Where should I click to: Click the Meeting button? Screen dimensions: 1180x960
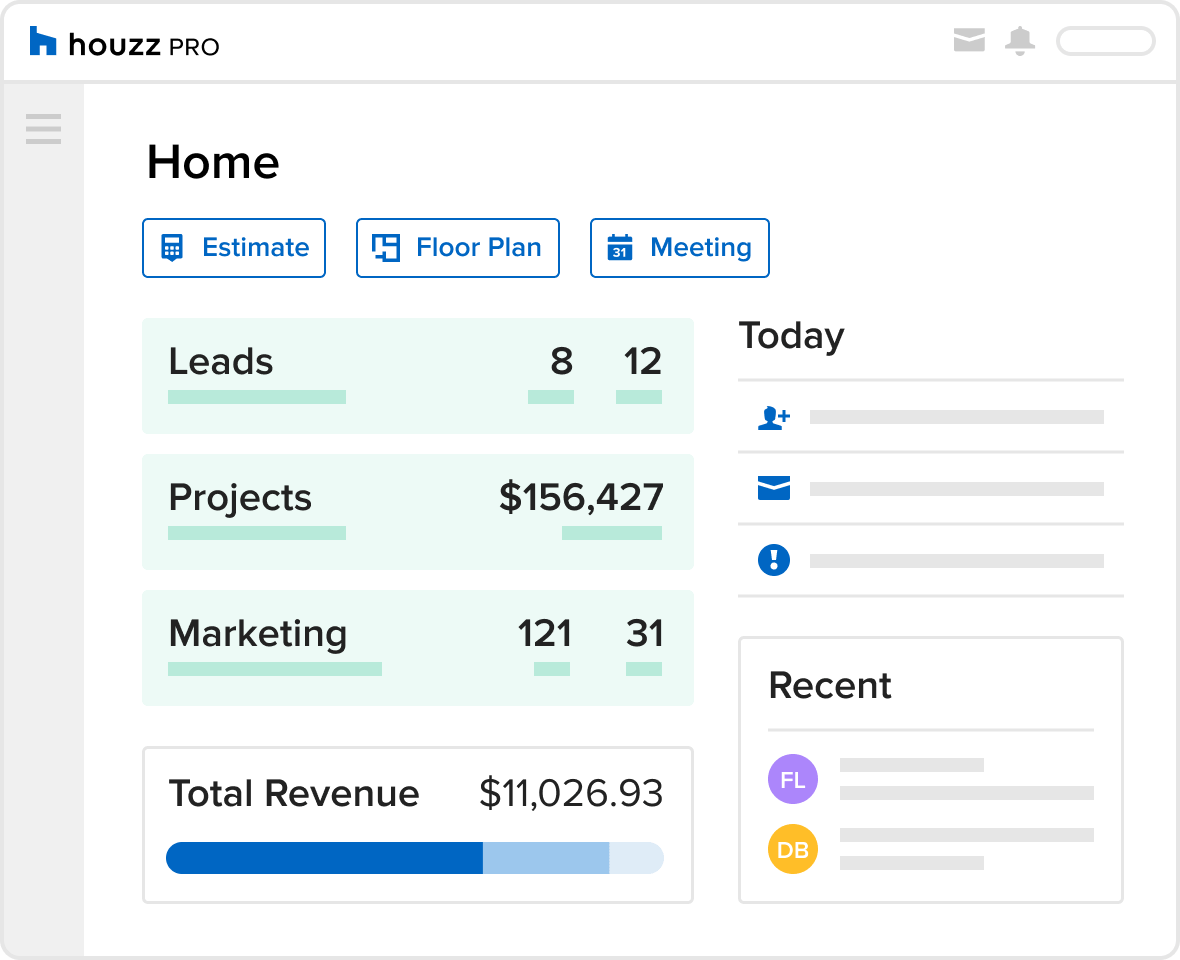pos(680,248)
